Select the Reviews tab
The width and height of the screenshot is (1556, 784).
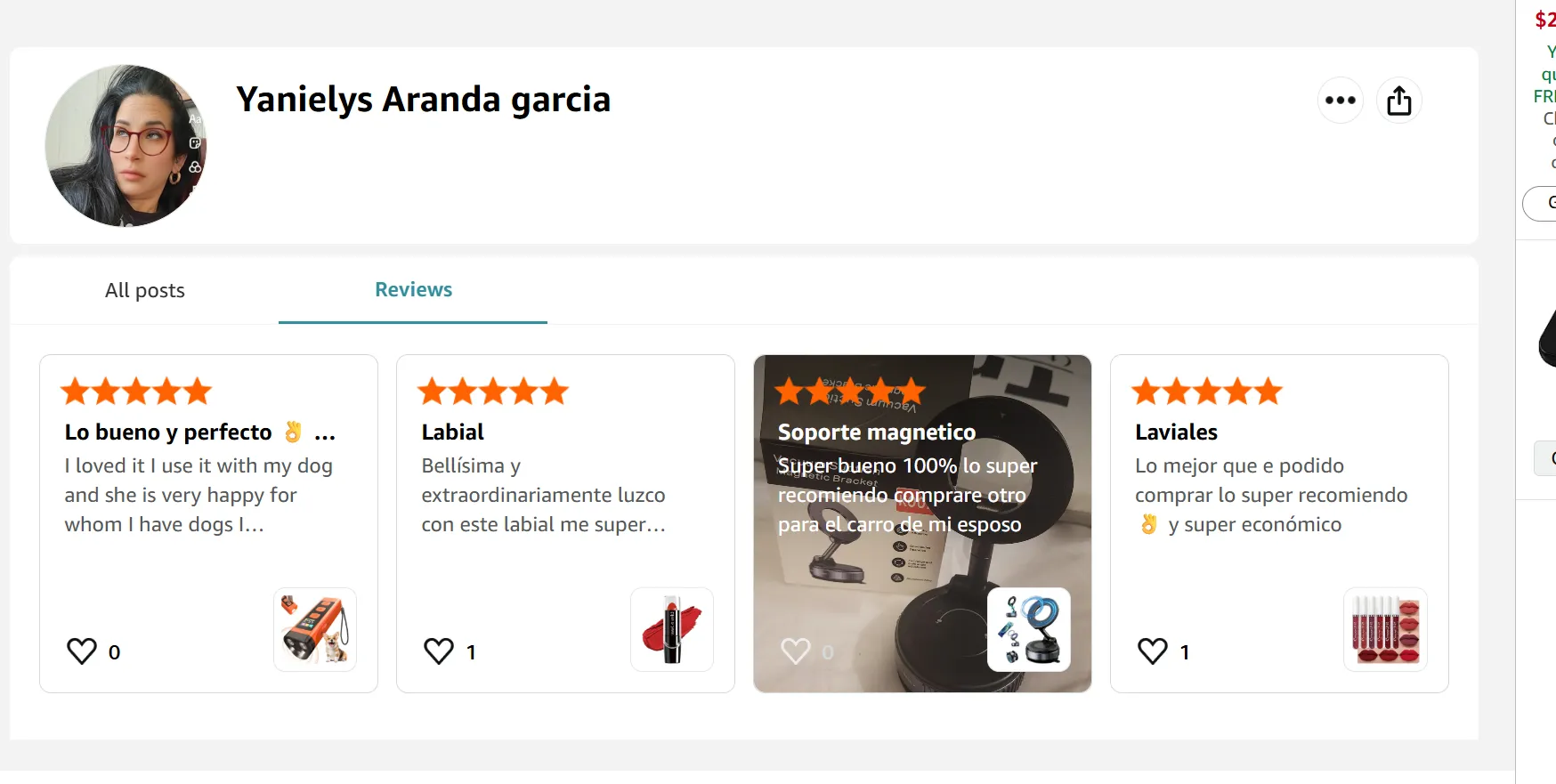click(x=413, y=290)
